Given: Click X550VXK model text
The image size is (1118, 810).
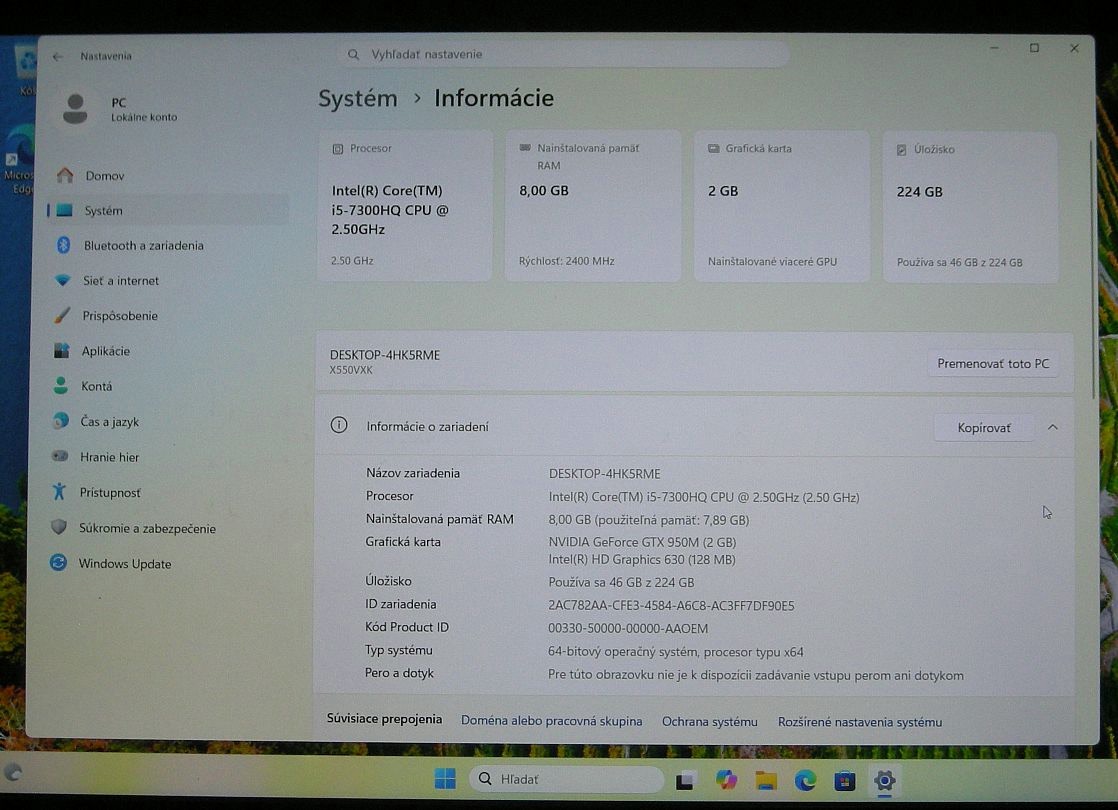Looking at the screenshot, I should click(x=351, y=370).
